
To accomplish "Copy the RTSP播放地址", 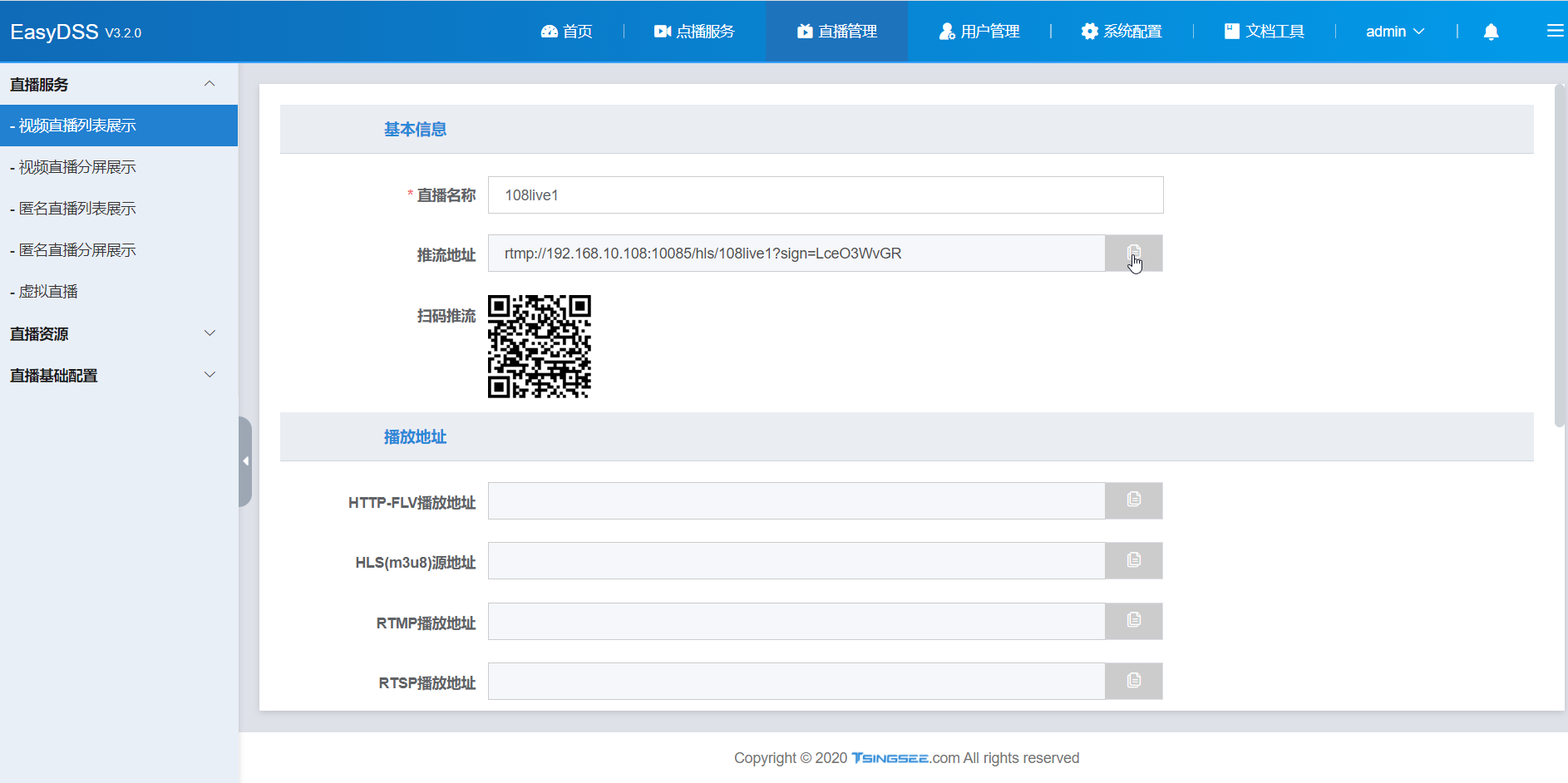I will click(1134, 682).
